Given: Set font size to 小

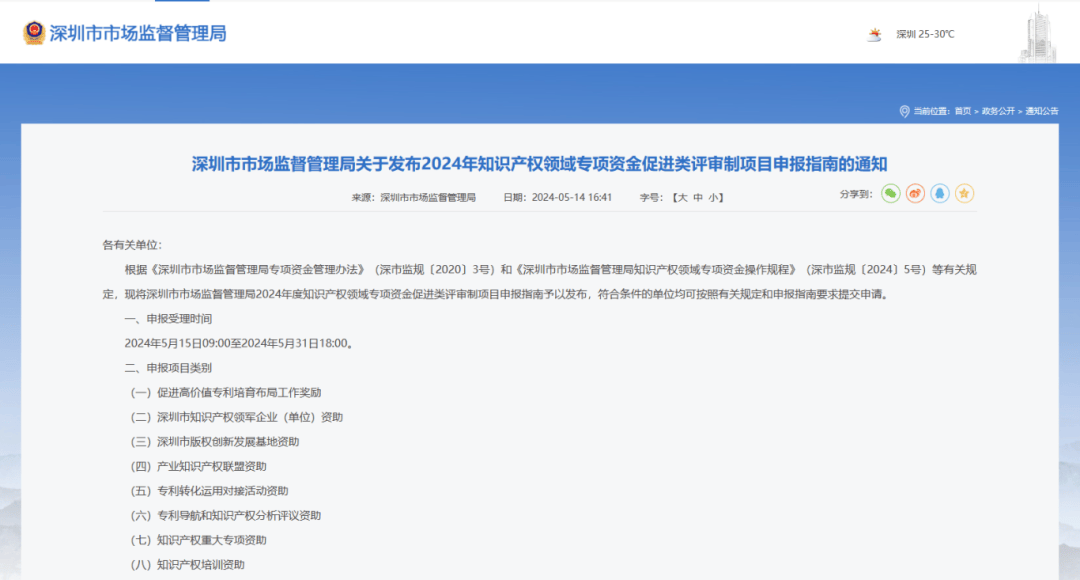Looking at the screenshot, I should point(713,198).
